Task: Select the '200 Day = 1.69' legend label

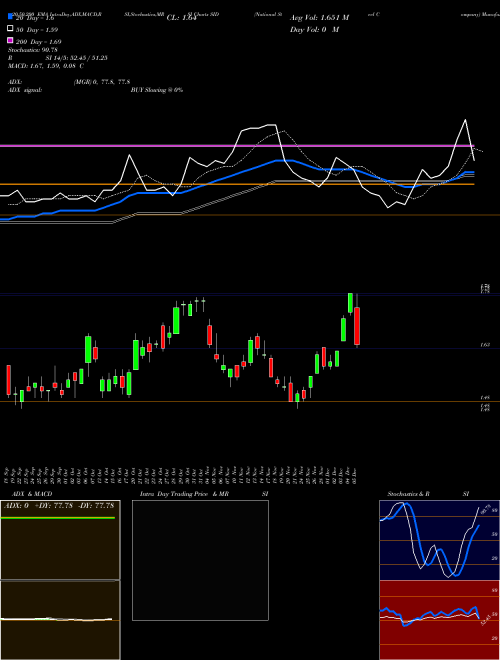Action: pyautogui.click(x=38, y=42)
